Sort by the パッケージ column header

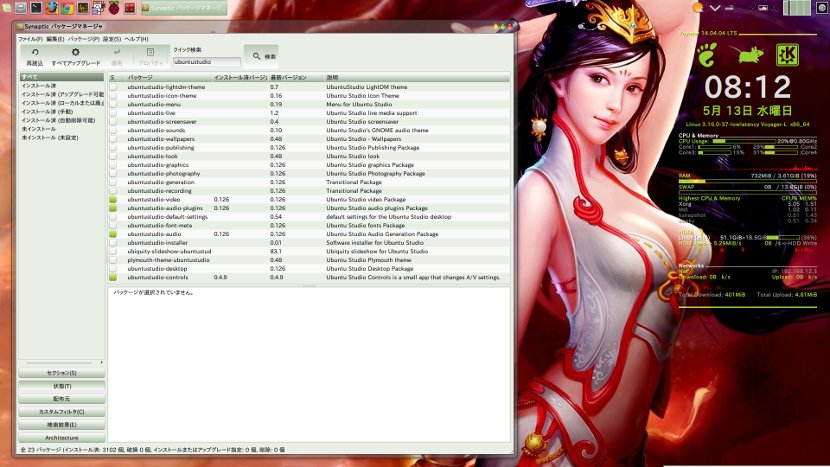pos(168,78)
